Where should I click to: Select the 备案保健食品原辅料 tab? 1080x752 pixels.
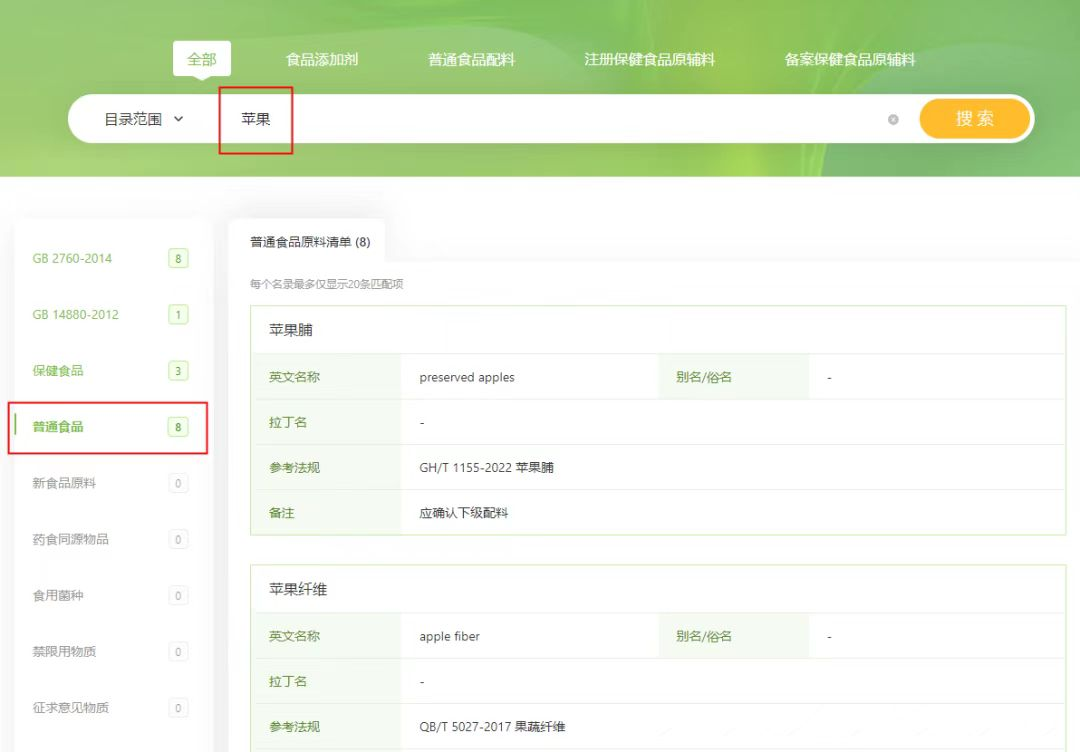click(850, 58)
